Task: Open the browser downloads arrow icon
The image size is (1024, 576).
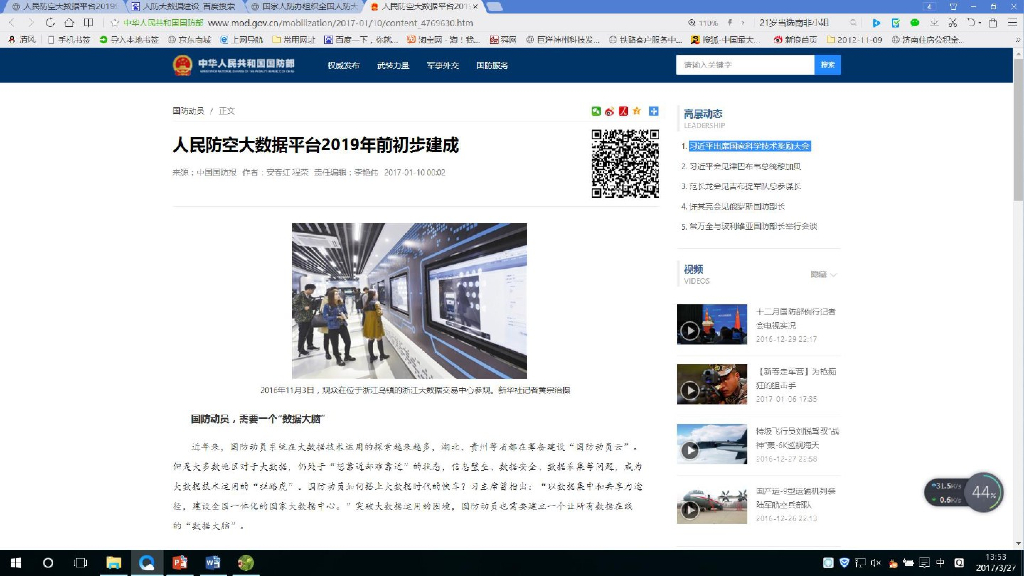Action: point(935,22)
